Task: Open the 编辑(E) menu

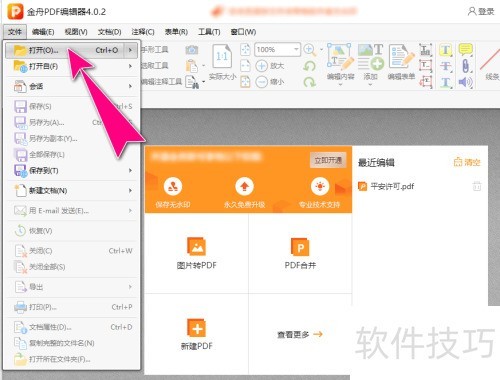Action: pyautogui.click(x=43, y=32)
